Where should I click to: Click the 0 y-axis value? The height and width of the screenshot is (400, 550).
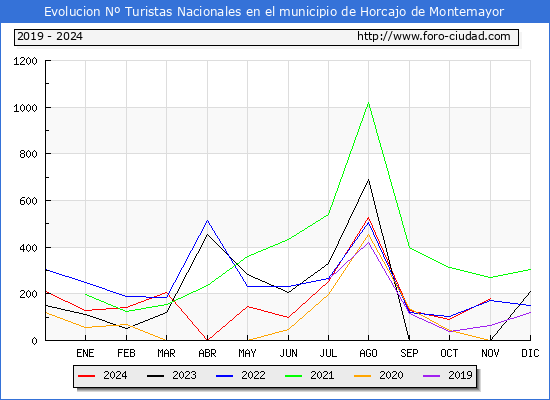pos(34,341)
